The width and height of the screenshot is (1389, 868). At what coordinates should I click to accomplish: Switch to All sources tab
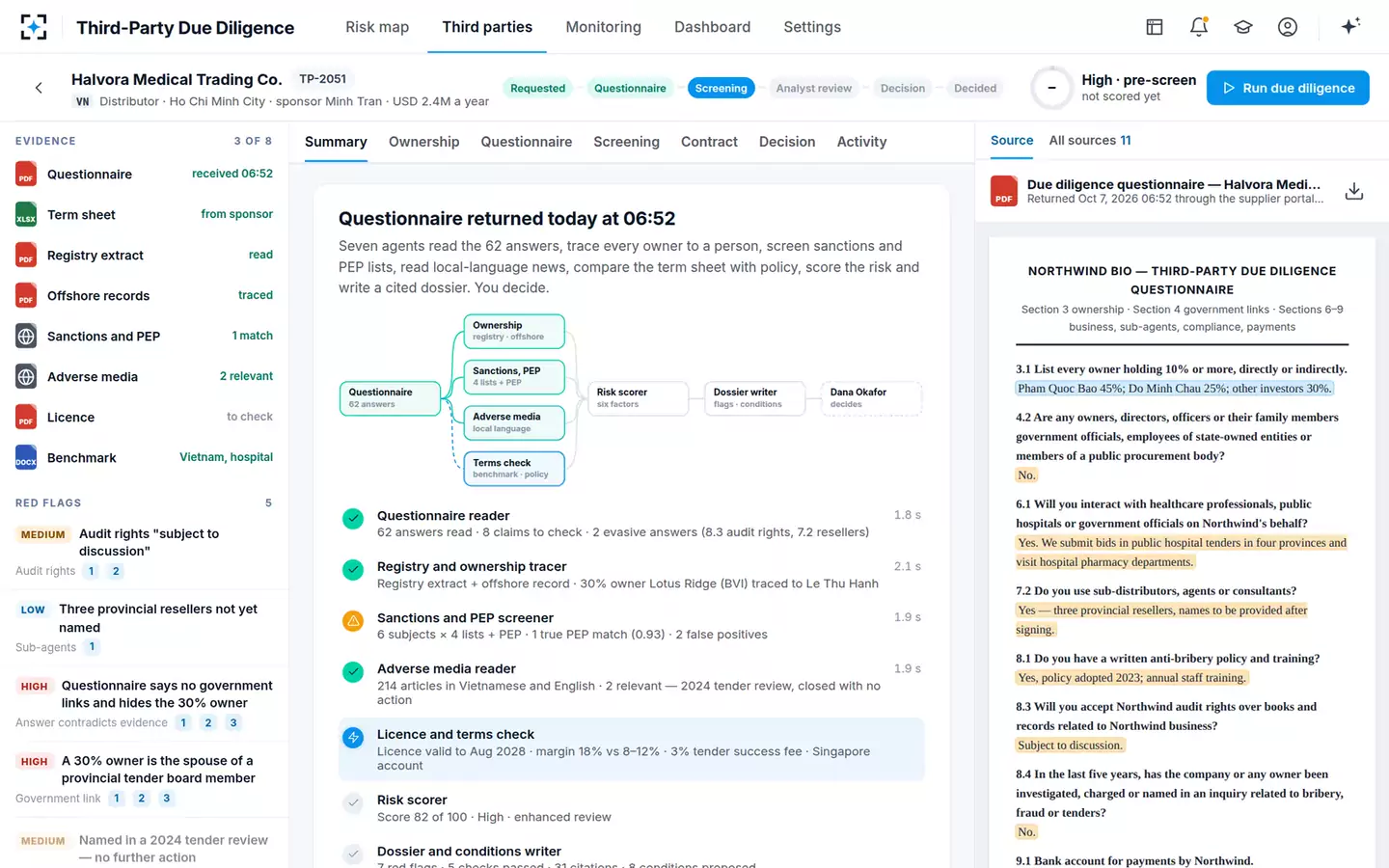pos(1090,141)
